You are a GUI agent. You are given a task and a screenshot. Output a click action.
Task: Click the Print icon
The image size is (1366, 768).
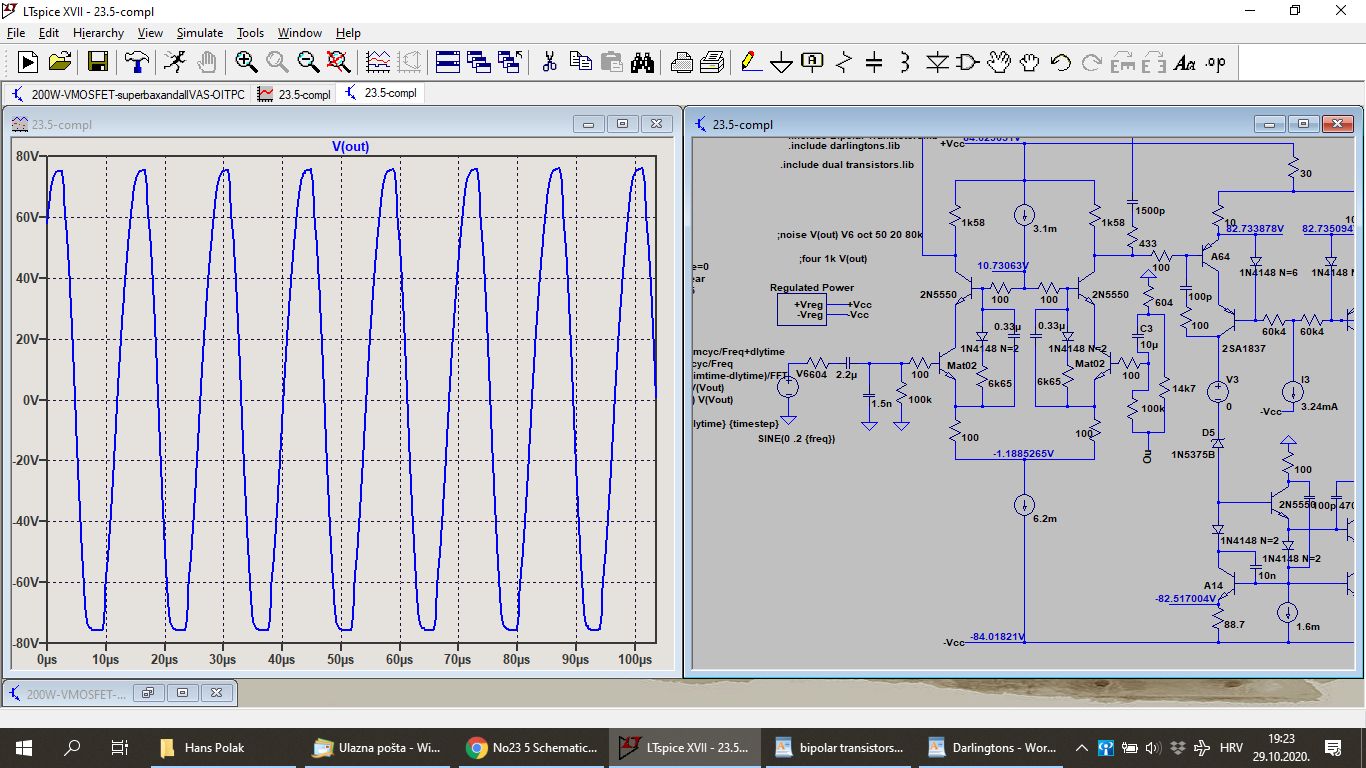click(x=712, y=62)
